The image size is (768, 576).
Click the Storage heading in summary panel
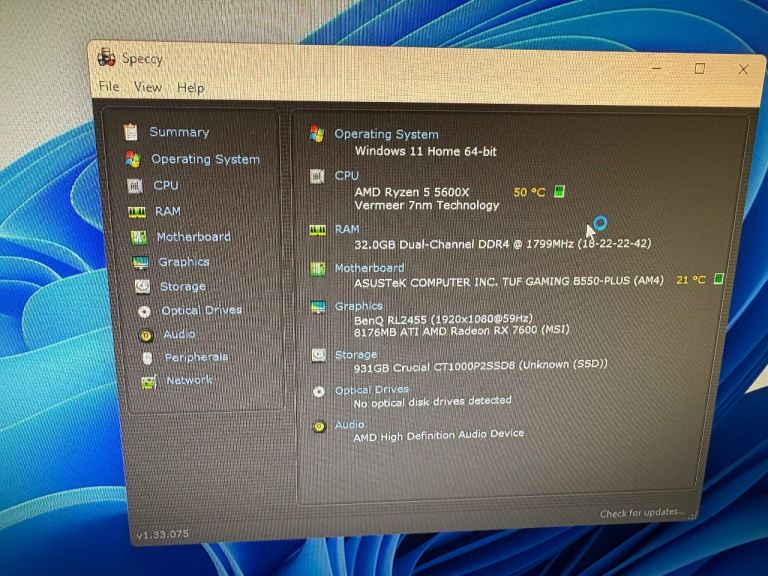point(356,354)
